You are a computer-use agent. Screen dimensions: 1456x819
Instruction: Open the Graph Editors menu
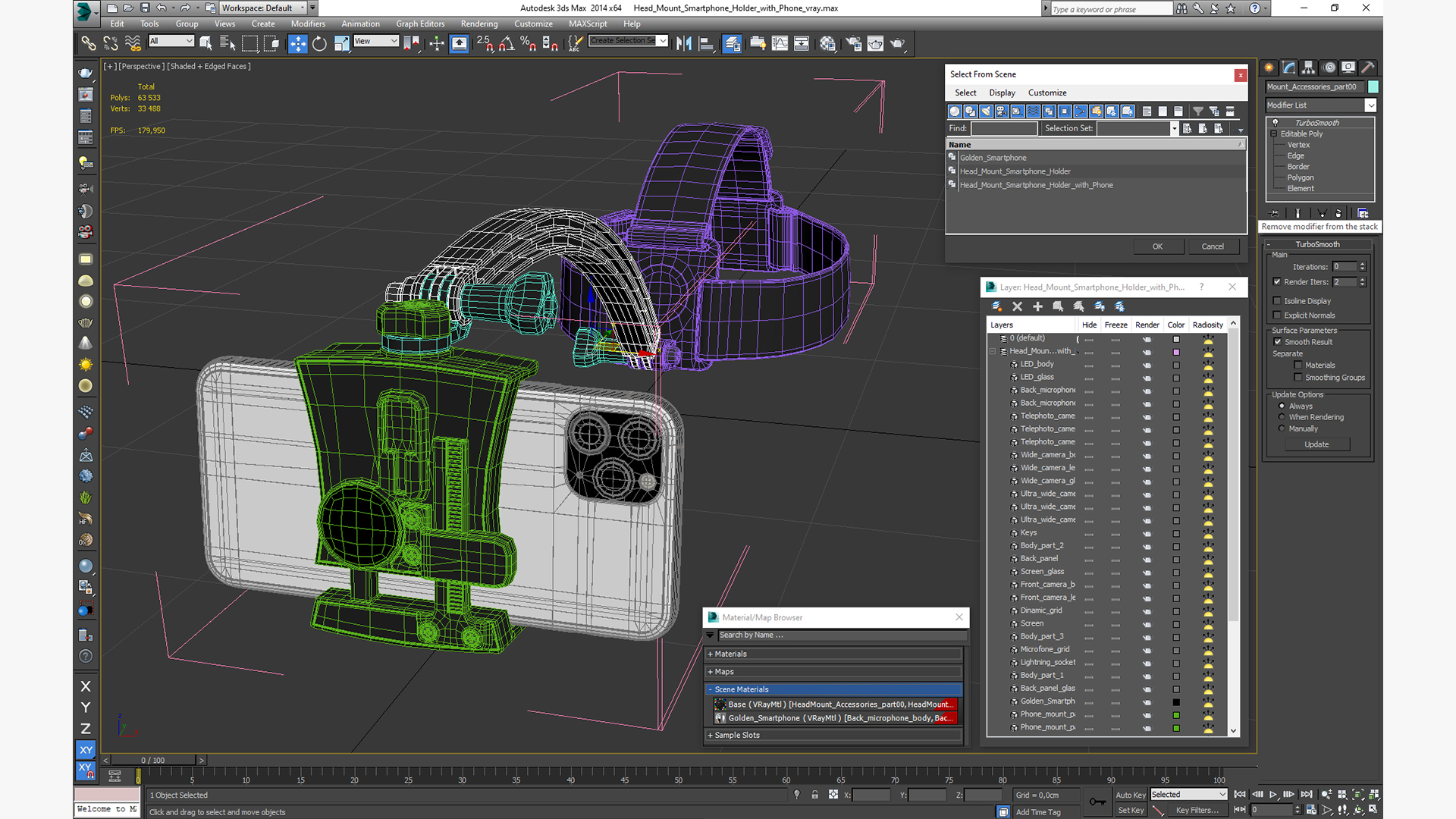coord(420,24)
